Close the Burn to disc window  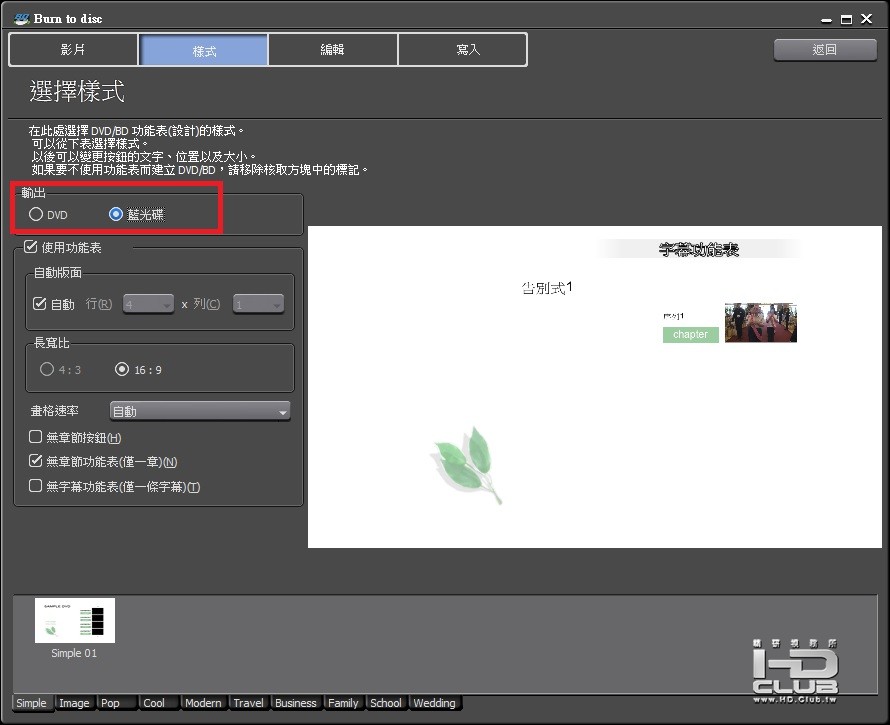[x=867, y=19]
